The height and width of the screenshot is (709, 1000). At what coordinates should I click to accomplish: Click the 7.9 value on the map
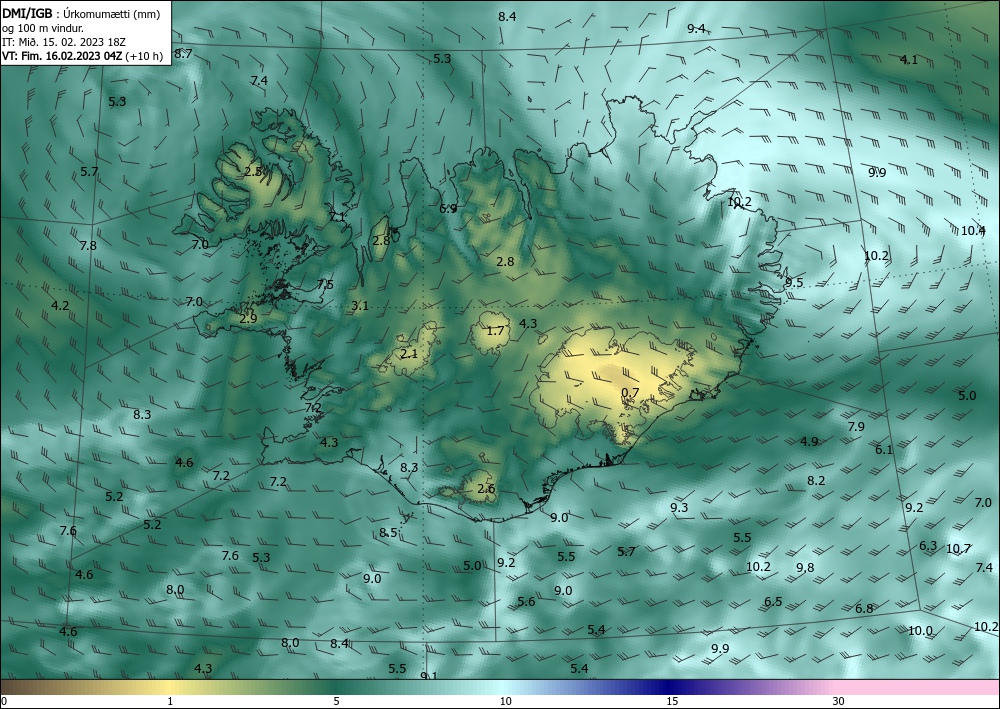(x=856, y=427)
